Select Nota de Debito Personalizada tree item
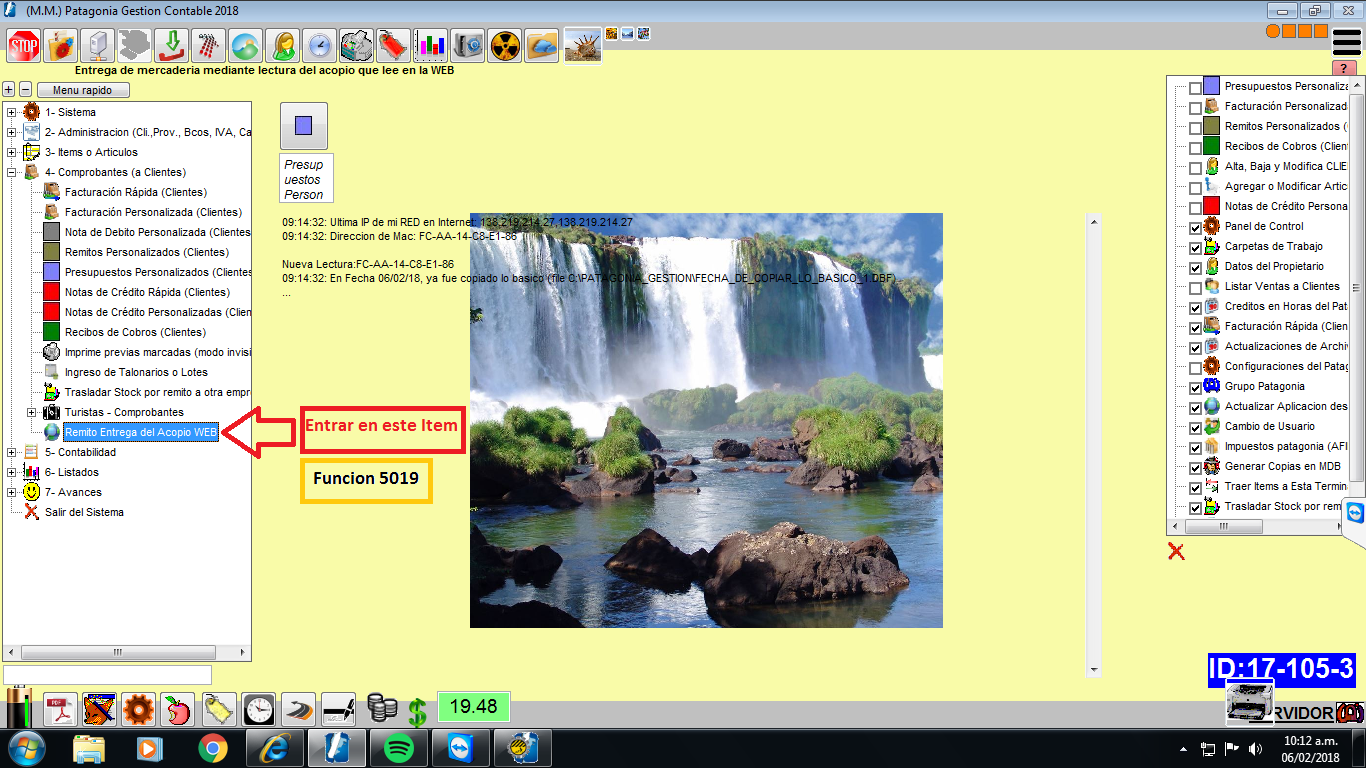 point(157,232)
